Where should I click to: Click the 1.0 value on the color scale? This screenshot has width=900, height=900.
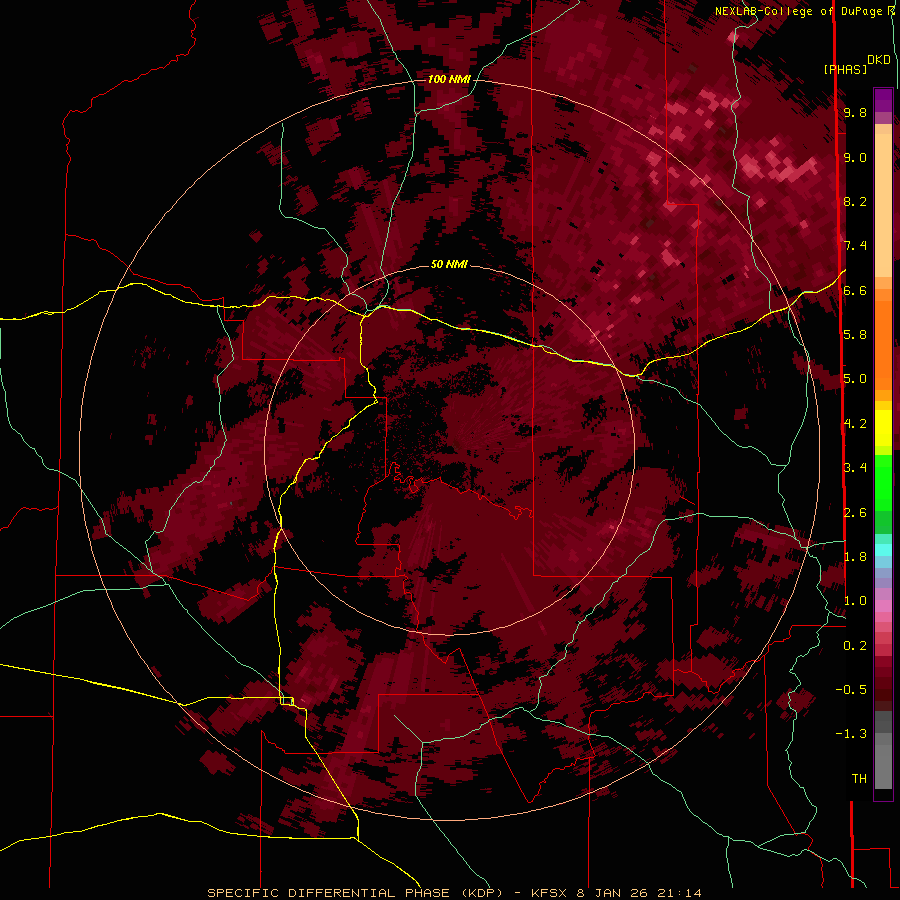[x=855, y=602]
